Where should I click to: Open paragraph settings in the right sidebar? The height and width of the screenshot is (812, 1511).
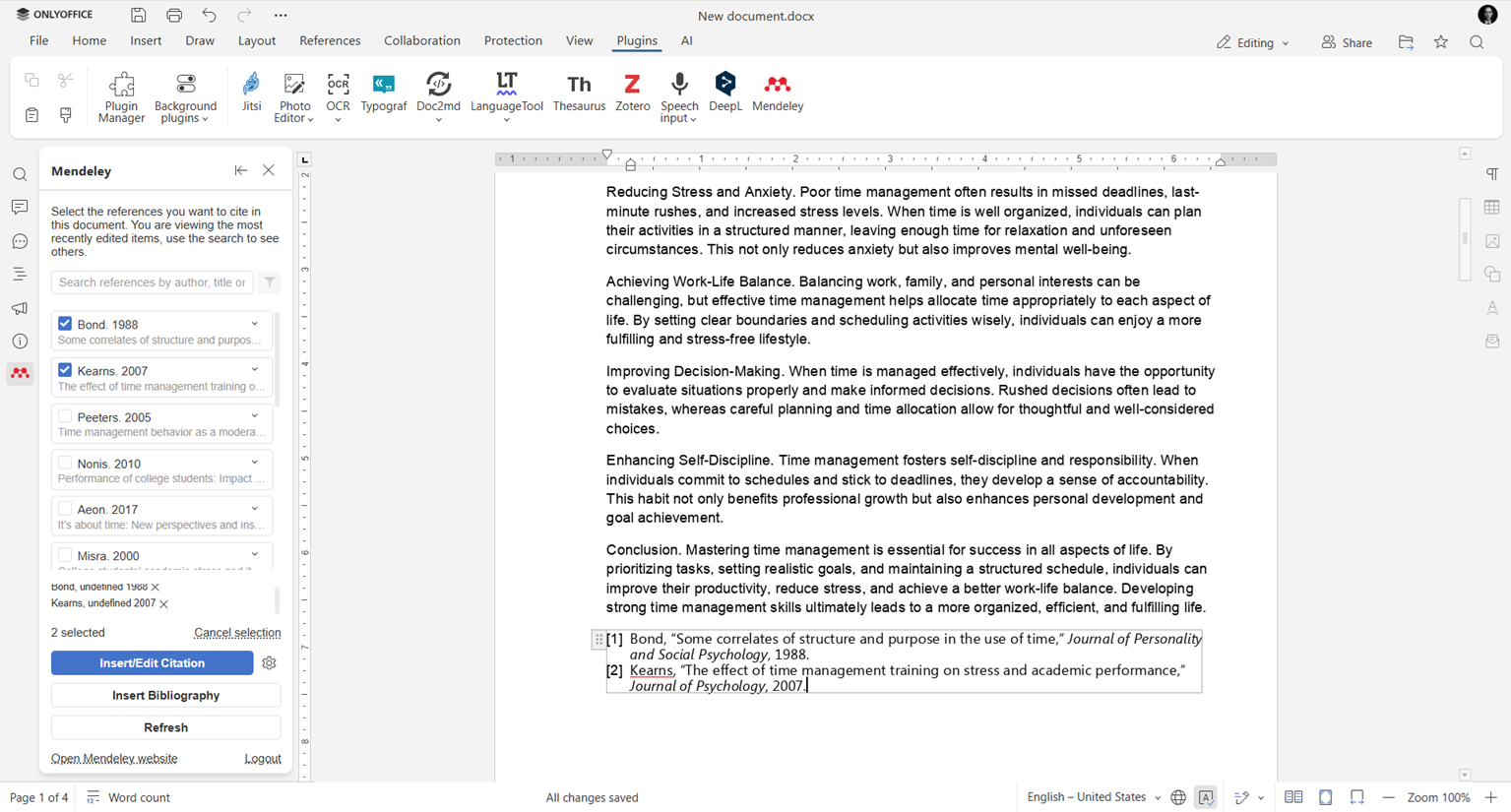[x=1492, y=174]
